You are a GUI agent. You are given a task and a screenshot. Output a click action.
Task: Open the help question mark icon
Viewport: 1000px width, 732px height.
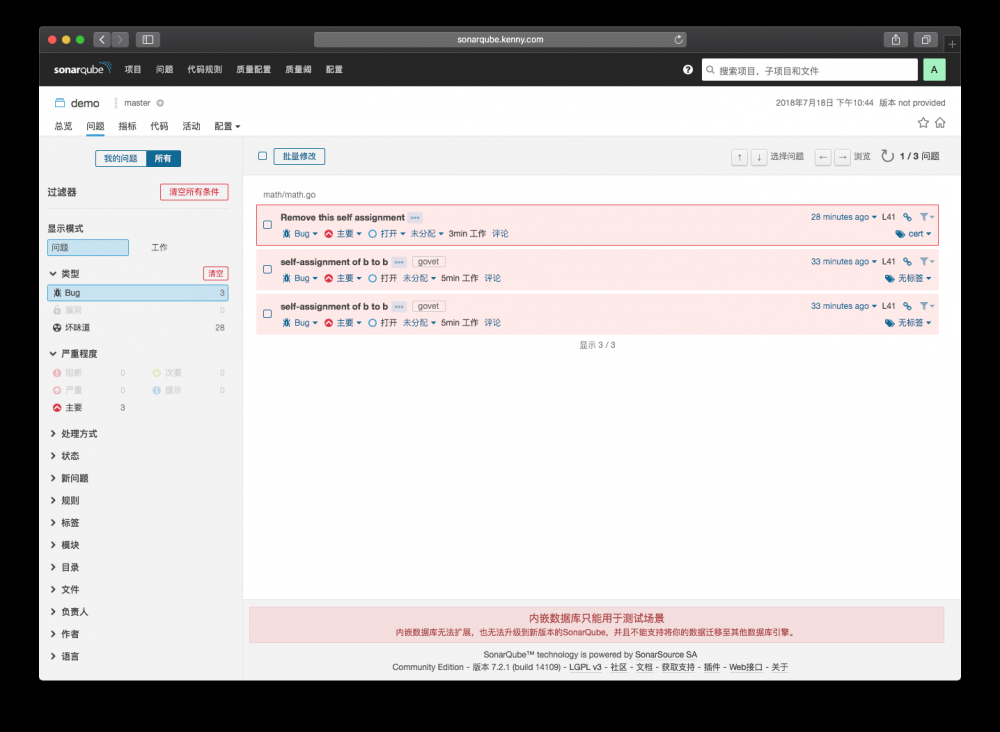point(687,70)
